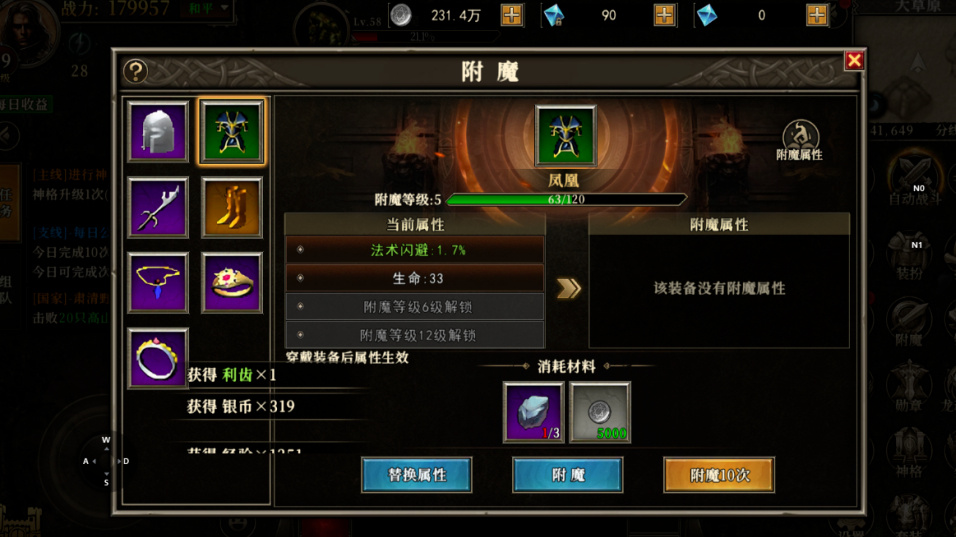Add silver coins with the plus button

click(512, 15)
